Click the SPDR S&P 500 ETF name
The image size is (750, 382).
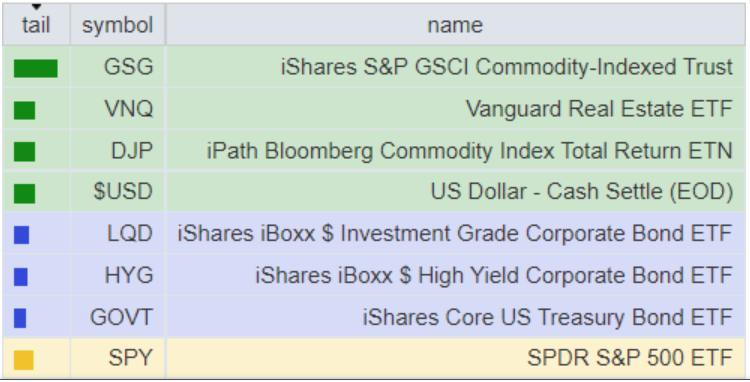point(630,357)
